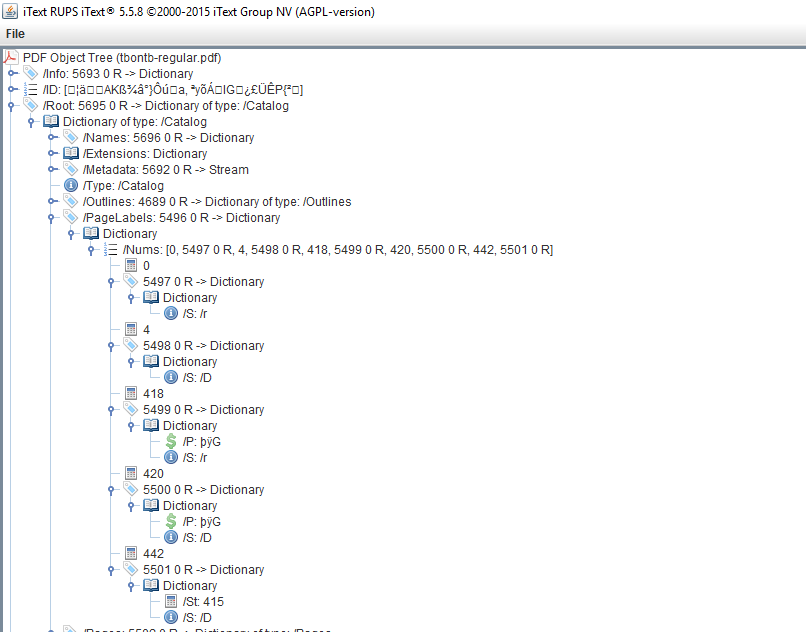The height and width of the screenshot is (632, 806).
Task: Collapse the Dictionary of type: /Catalog node
Action: click(x=31, y=122)
